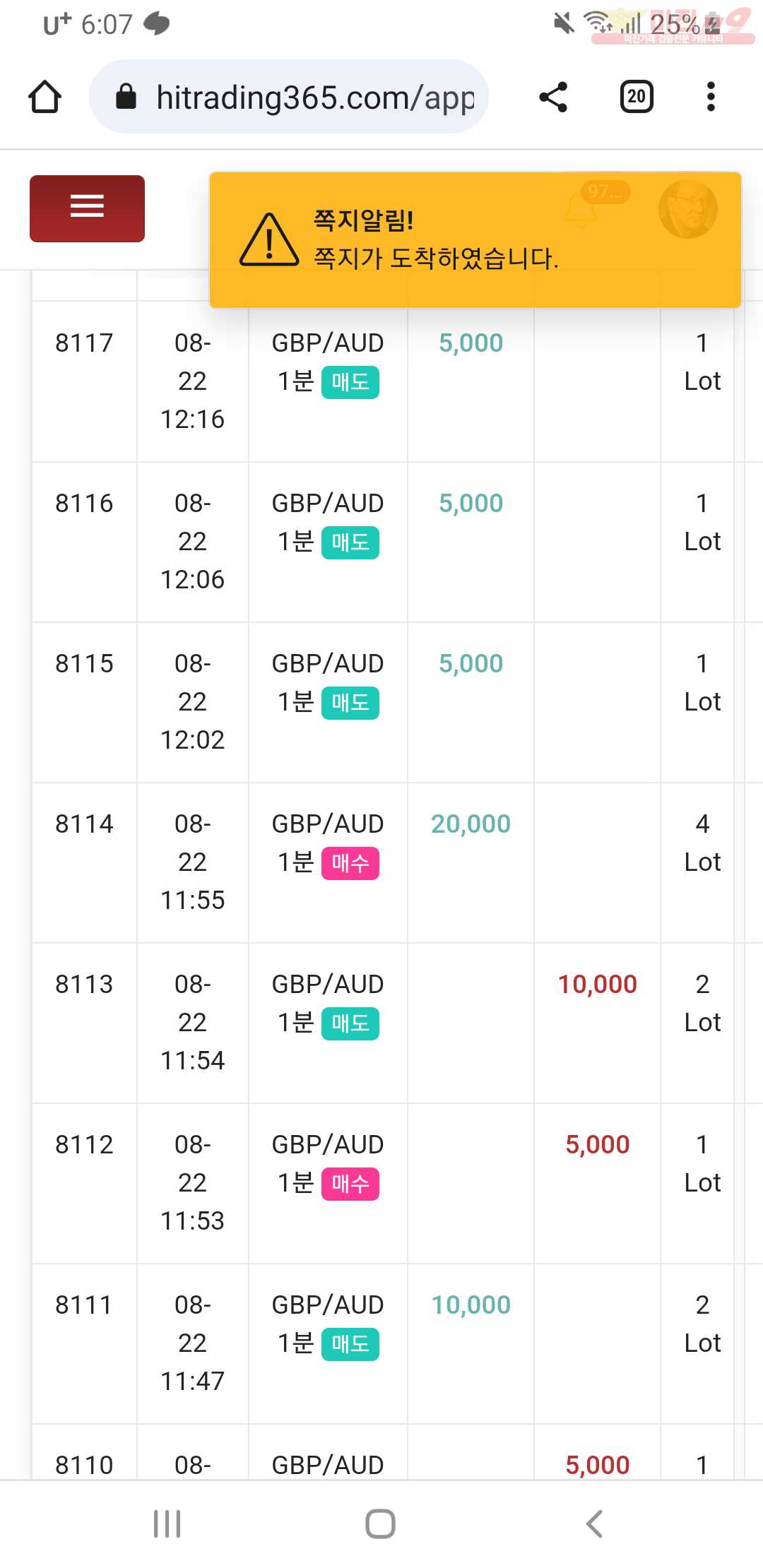Dismiss the yellow 쪽지알림 notification banner
Image resolution: width=763 pixels, height=1568 pixels.
(475, 240)
